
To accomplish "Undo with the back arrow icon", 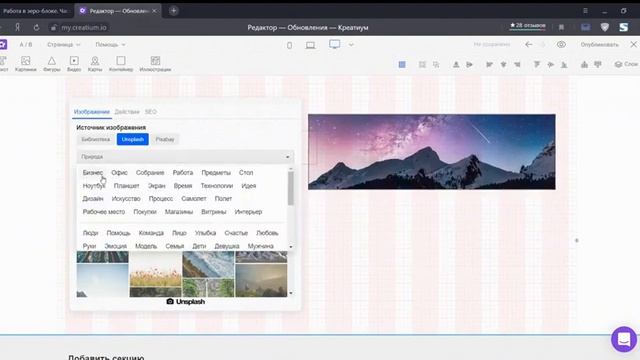I will (x=529, y=44).
